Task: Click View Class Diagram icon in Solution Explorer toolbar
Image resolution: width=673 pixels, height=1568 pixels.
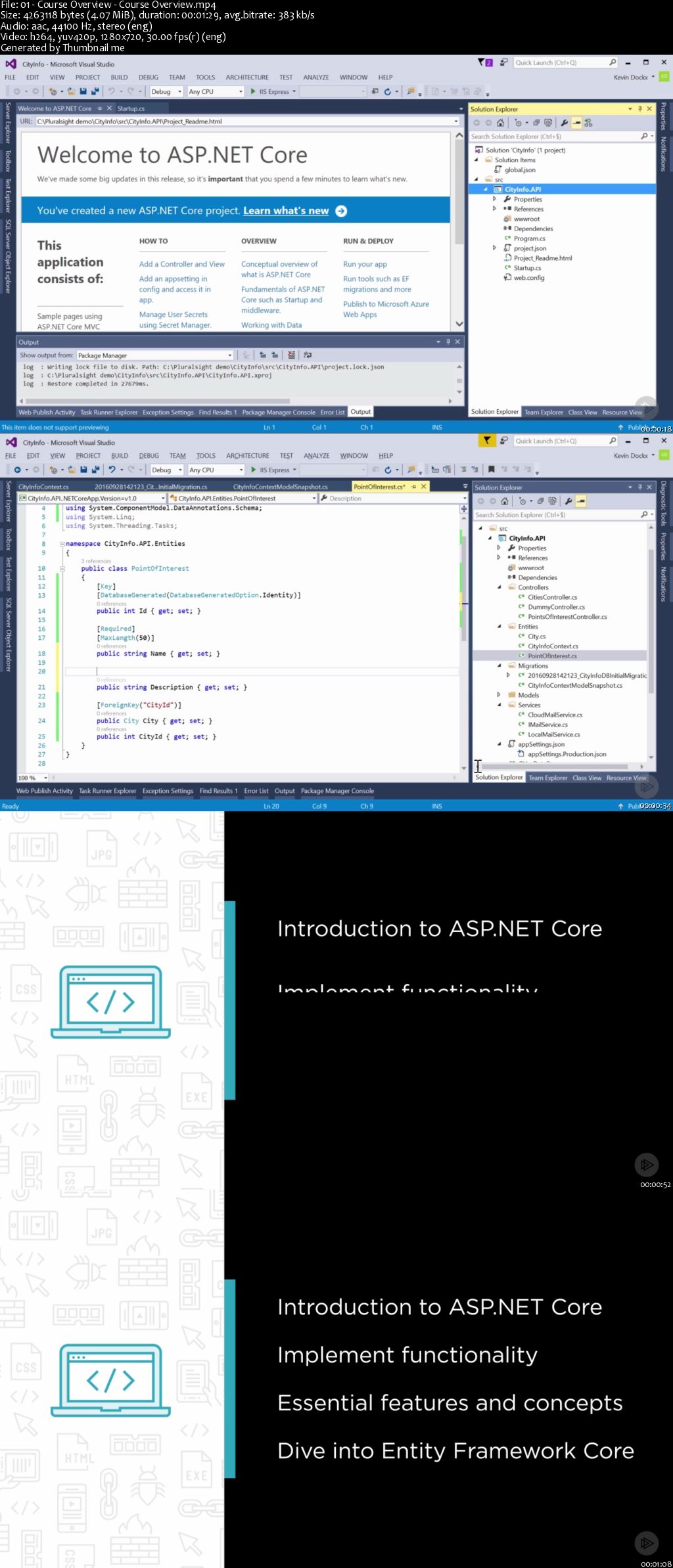Action: tap(588, 123)
